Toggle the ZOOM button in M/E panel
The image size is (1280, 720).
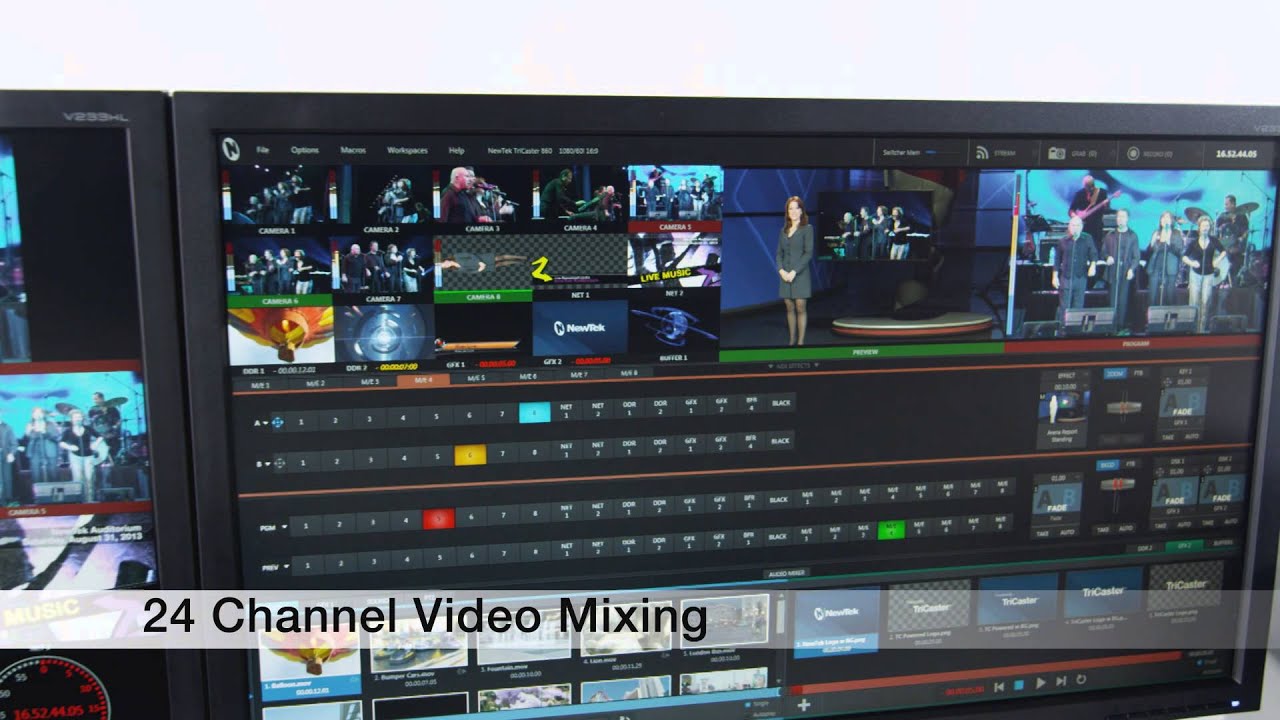tap(1114, 373)
